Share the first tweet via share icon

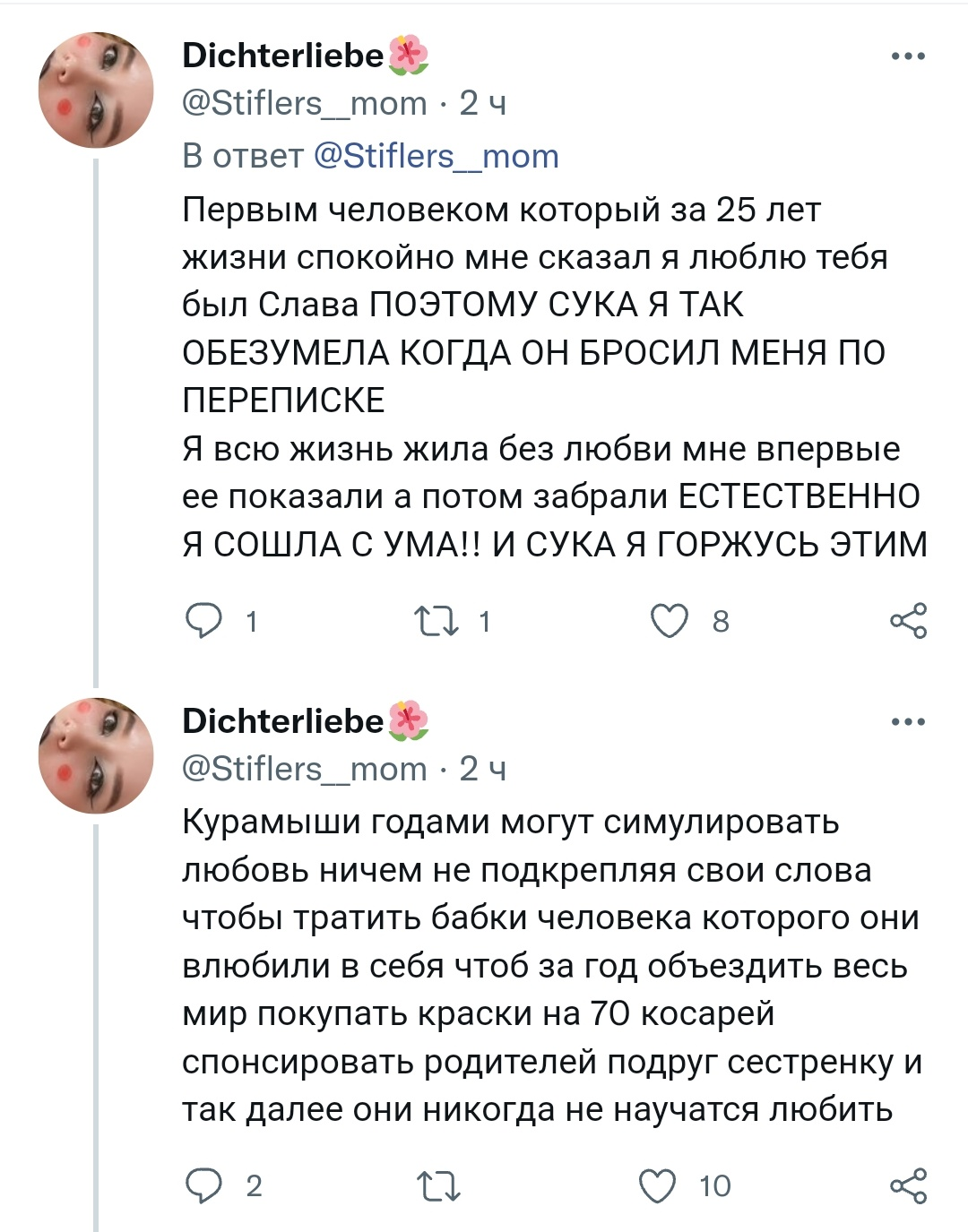pyautogui.click(x=908, y=621)
